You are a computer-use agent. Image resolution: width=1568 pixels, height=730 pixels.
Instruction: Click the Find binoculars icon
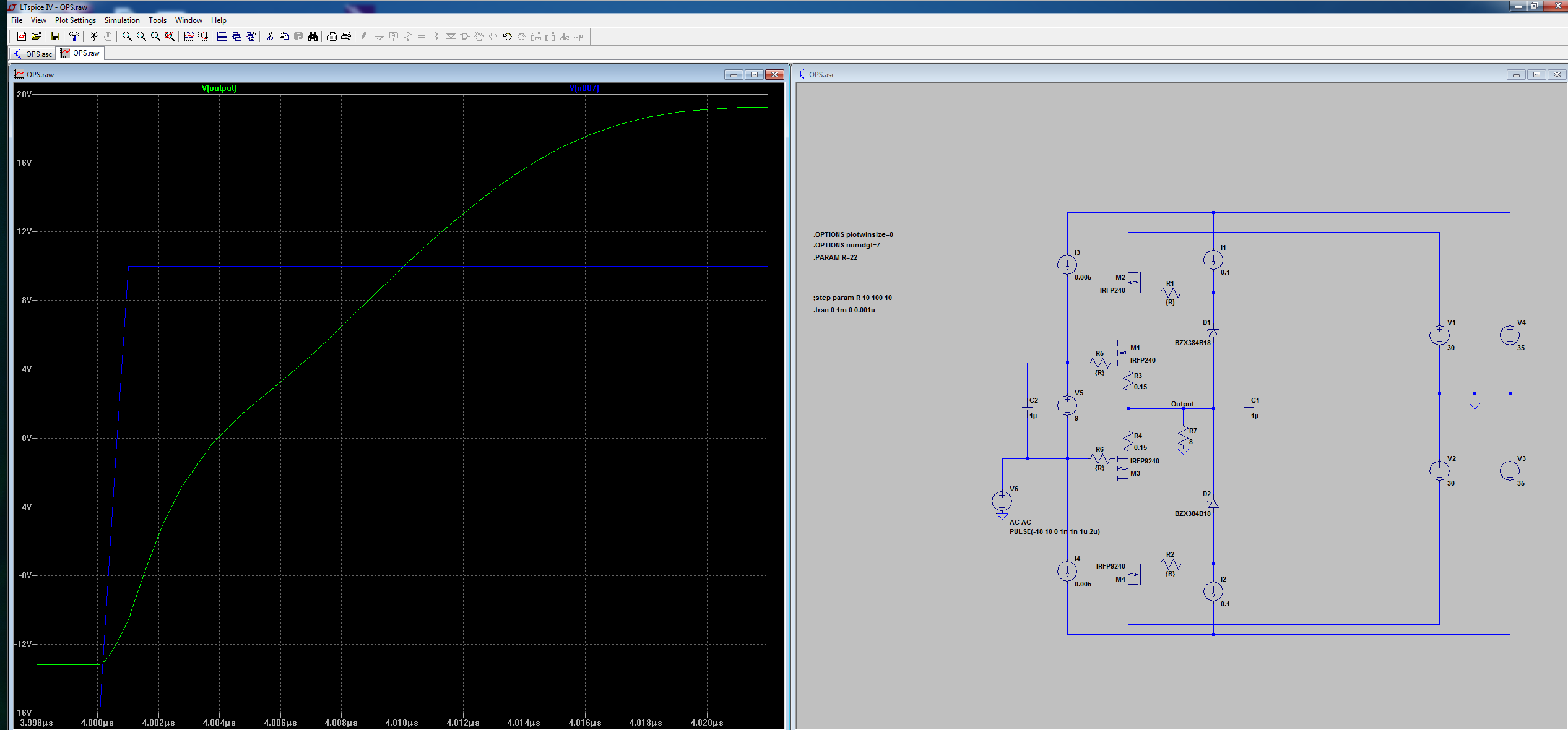[x=313, y=36]
